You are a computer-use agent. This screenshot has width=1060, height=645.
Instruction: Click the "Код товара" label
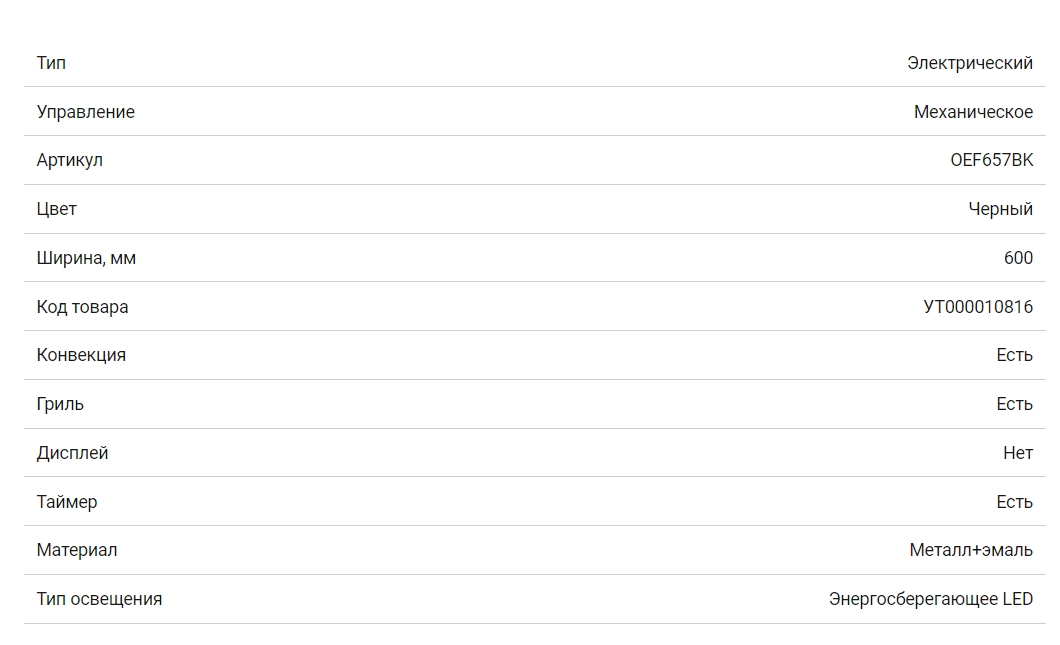coord(82,307)
